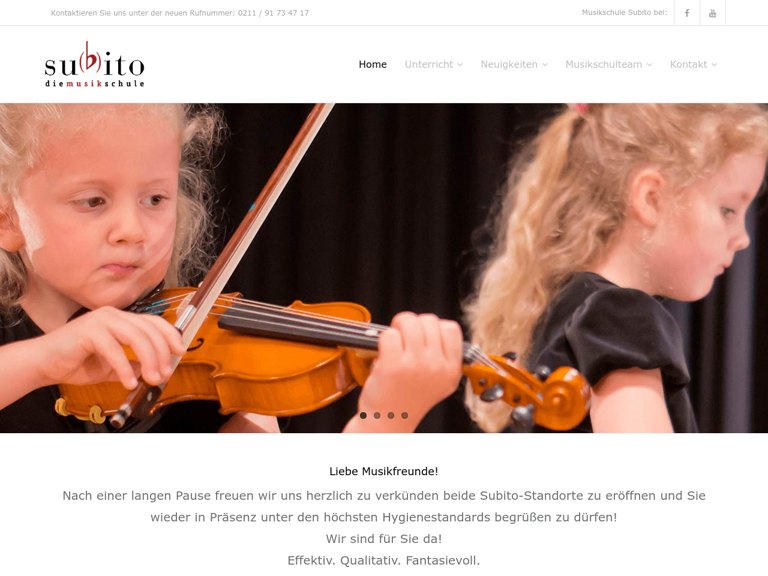768x576 pixels.
Task: Open the Kontakt menu item
Action: coord(688,64)
